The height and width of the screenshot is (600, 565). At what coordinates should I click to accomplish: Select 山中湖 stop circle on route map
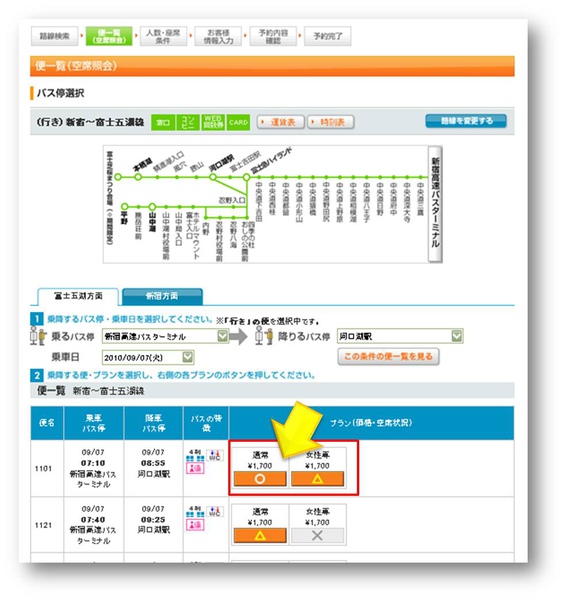(x=152, y=207)
